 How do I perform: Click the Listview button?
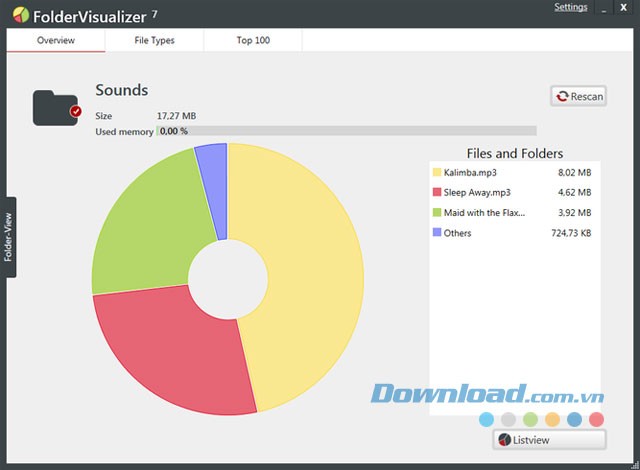click(x=549, y=439)
